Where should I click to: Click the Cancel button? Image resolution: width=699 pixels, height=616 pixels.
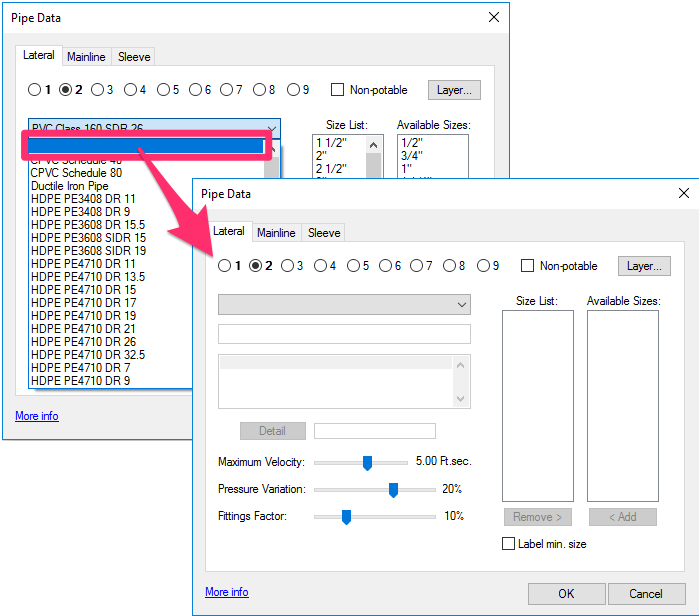[646, 594]
